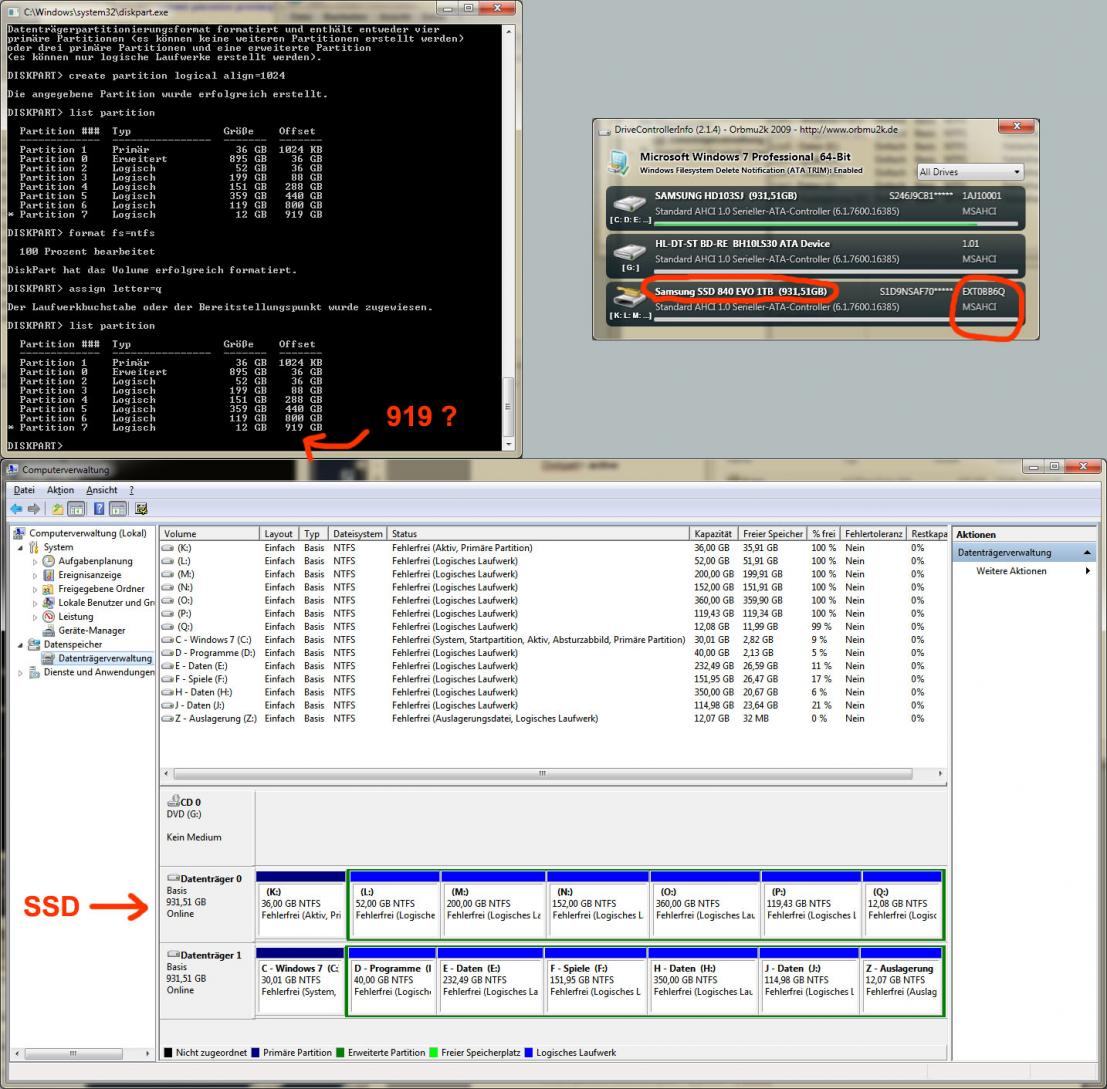Click Primäre Partition legend color swatch
This screenshot has width=1107, height=1089.
(x=256, y=1053)
